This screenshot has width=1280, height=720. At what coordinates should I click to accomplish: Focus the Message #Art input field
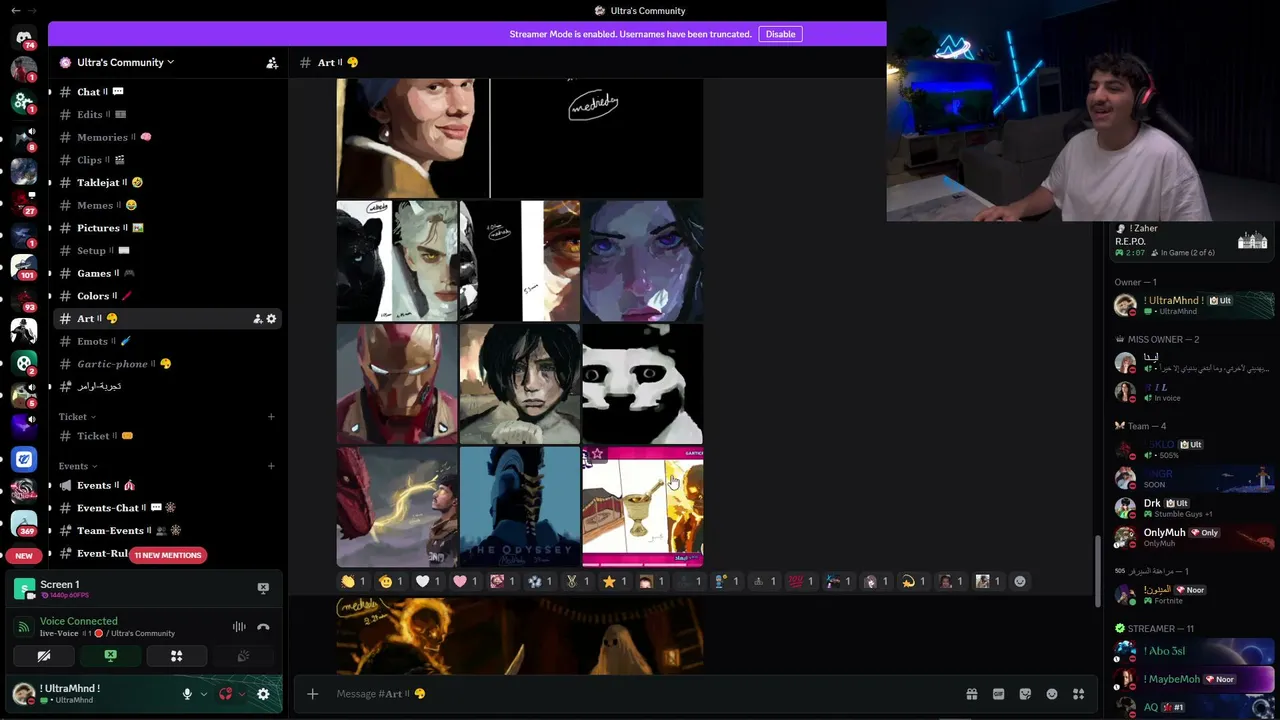(x=640, y=694)
